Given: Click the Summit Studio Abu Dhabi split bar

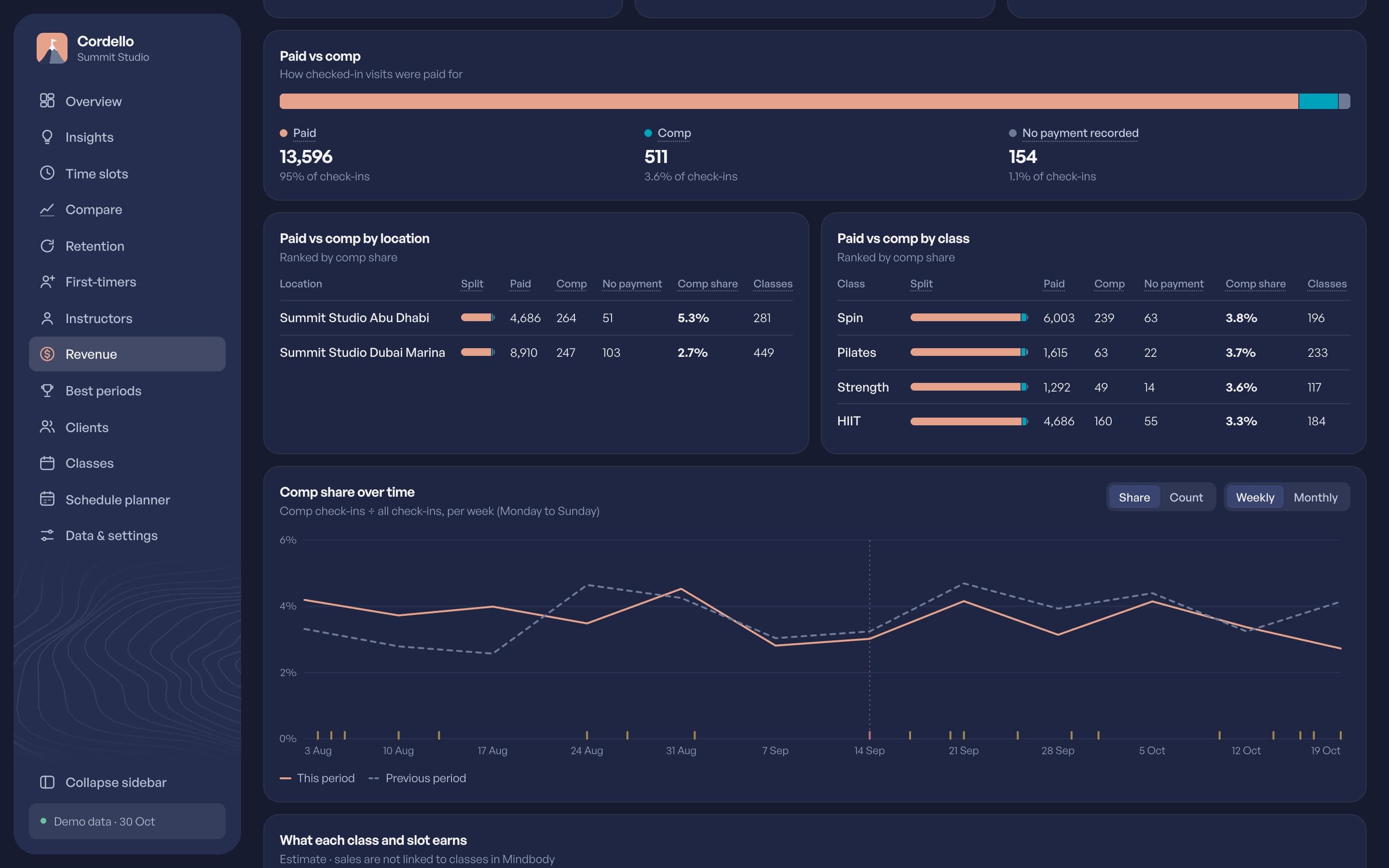Looking at the screenshot, I should pos(477,317).
